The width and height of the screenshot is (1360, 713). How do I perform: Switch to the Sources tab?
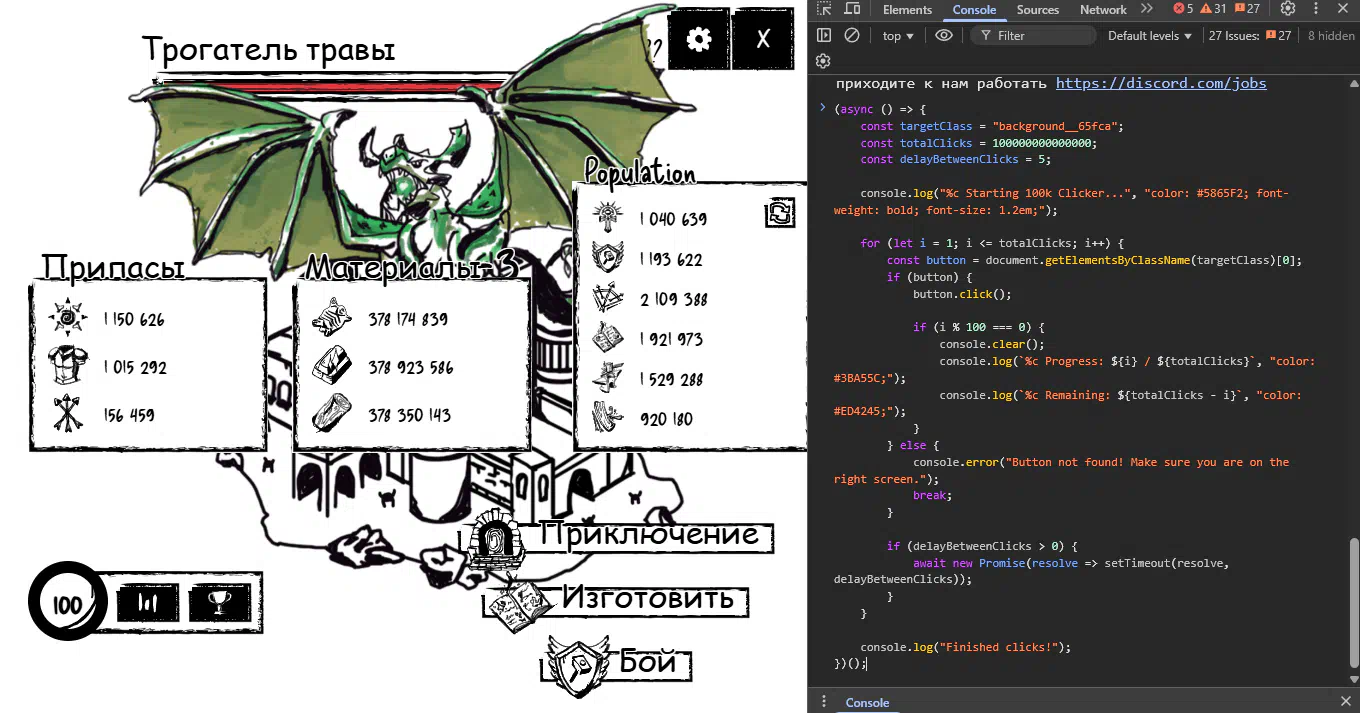click(x=1037, y=10)
